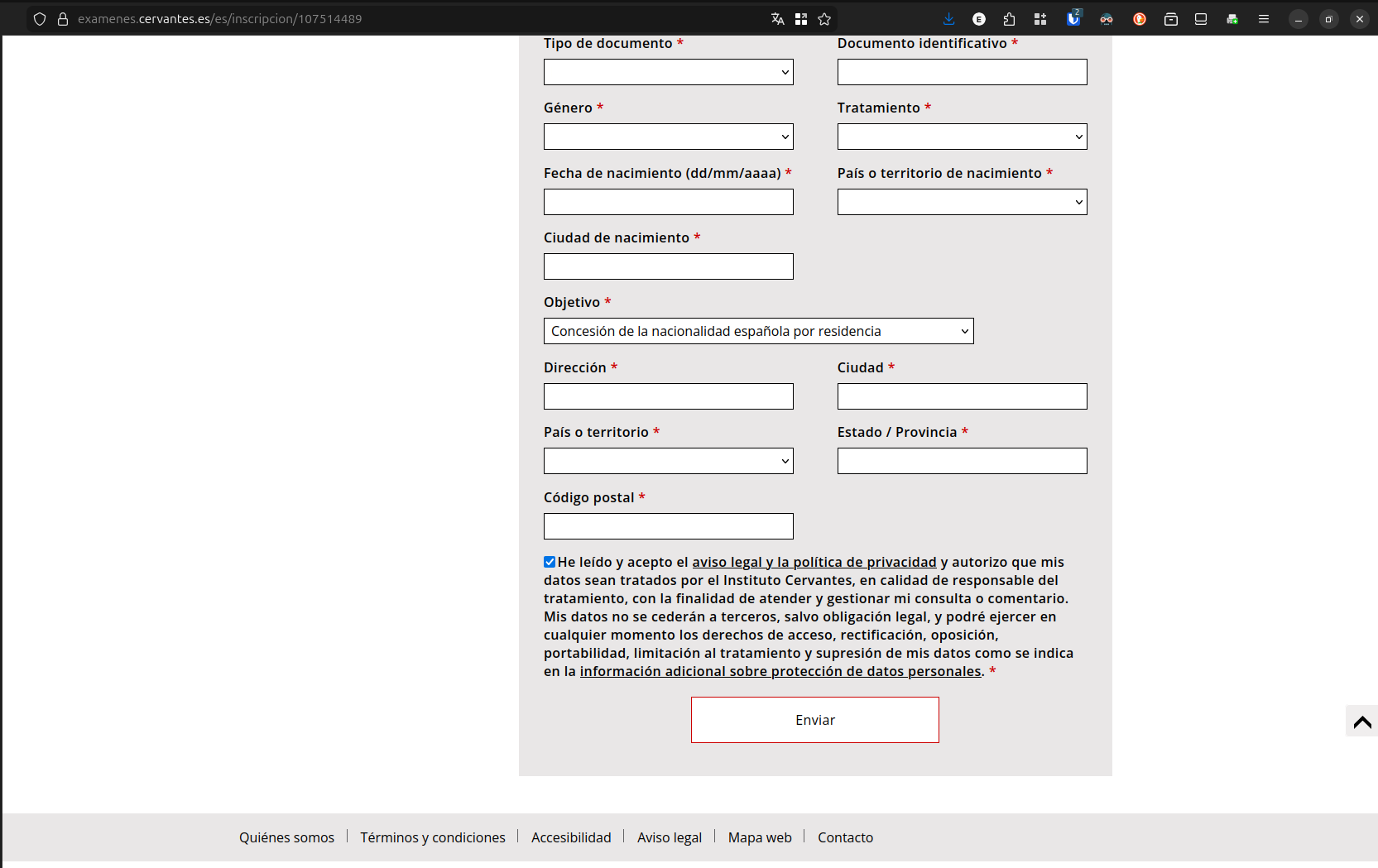Expand País o territorio de nacimiento dropdown

(962, 202)
